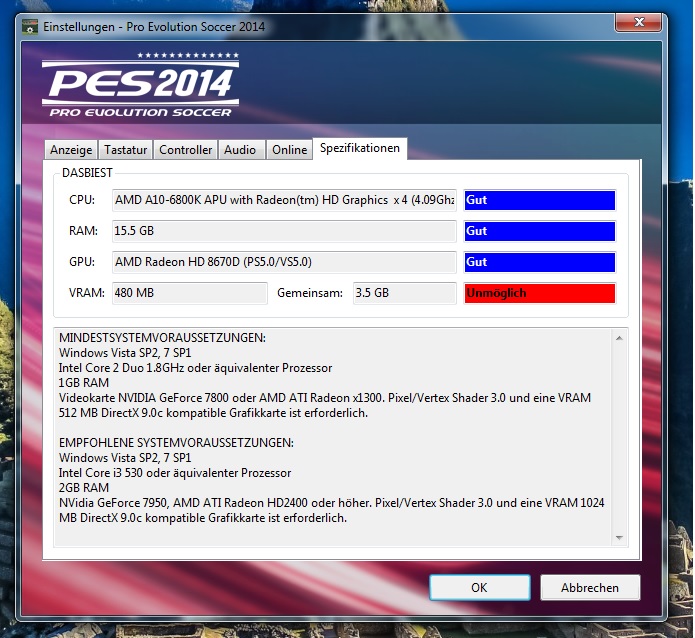Click the 'VRAM:' label
Image resolution: width=695 pixels, height=638 pixels.
pos(87,293)
